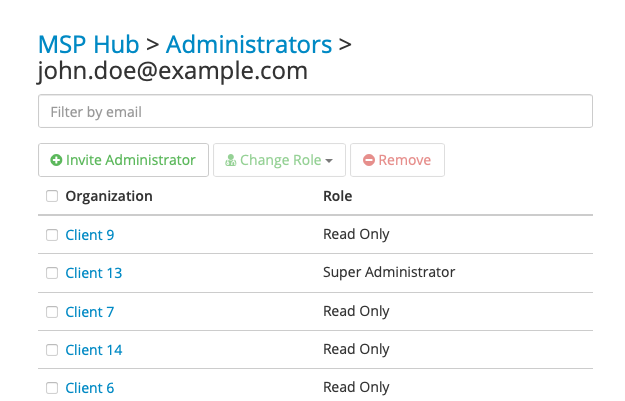Open the Client 7 organization link
The height and width of the screenshot is (401, 625).
(x=90, y=312)
